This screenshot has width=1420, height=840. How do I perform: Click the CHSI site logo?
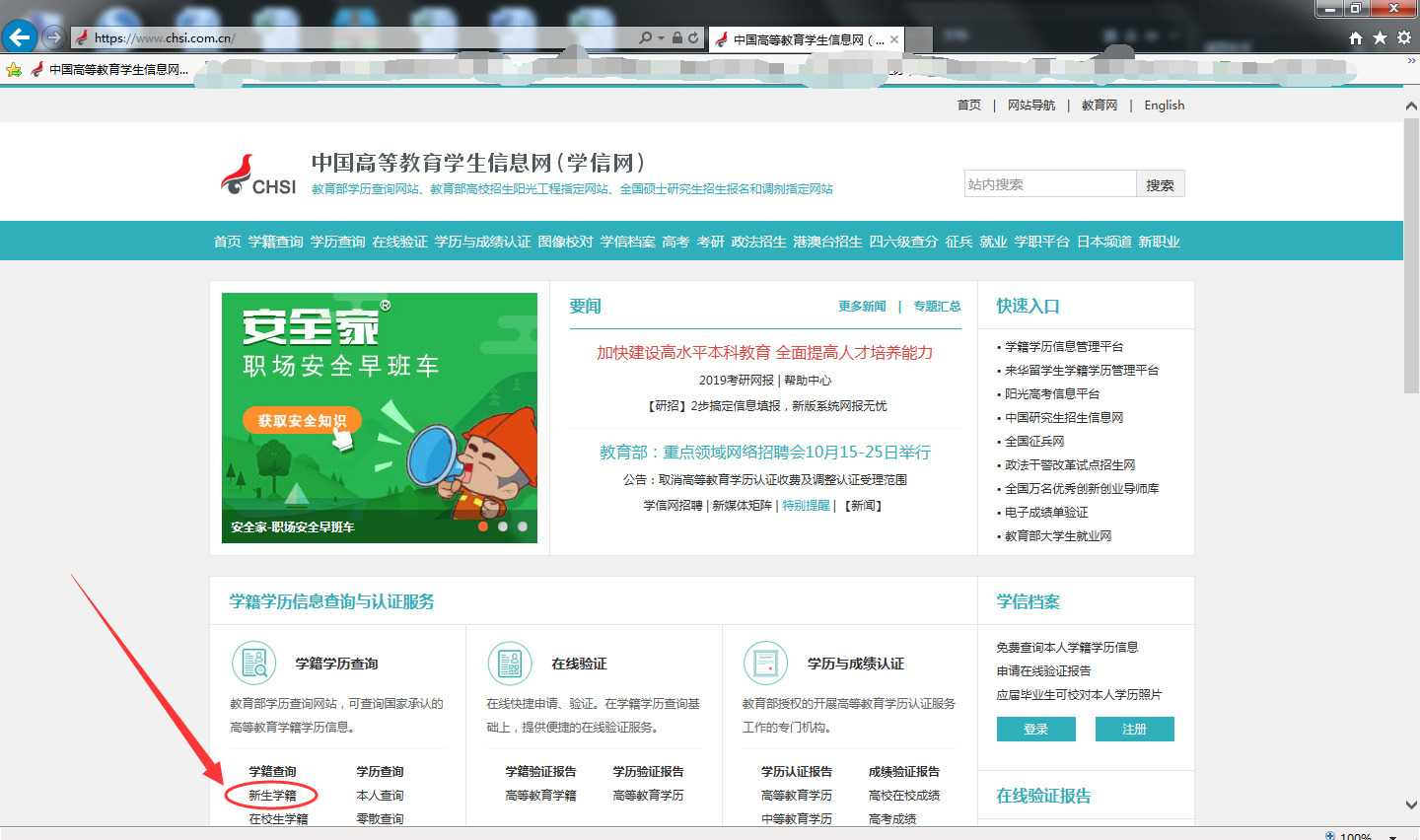(x=258, y=175)
